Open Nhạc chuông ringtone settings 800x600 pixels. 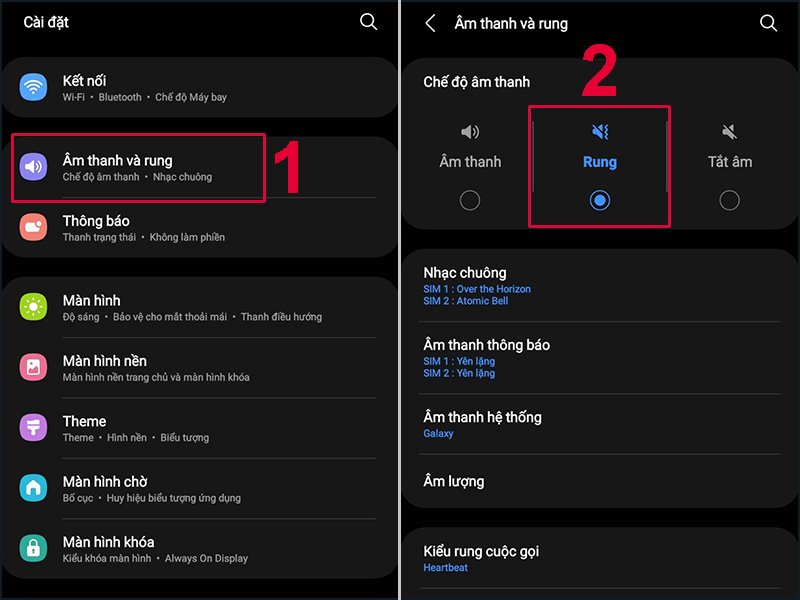coord(598,286)
